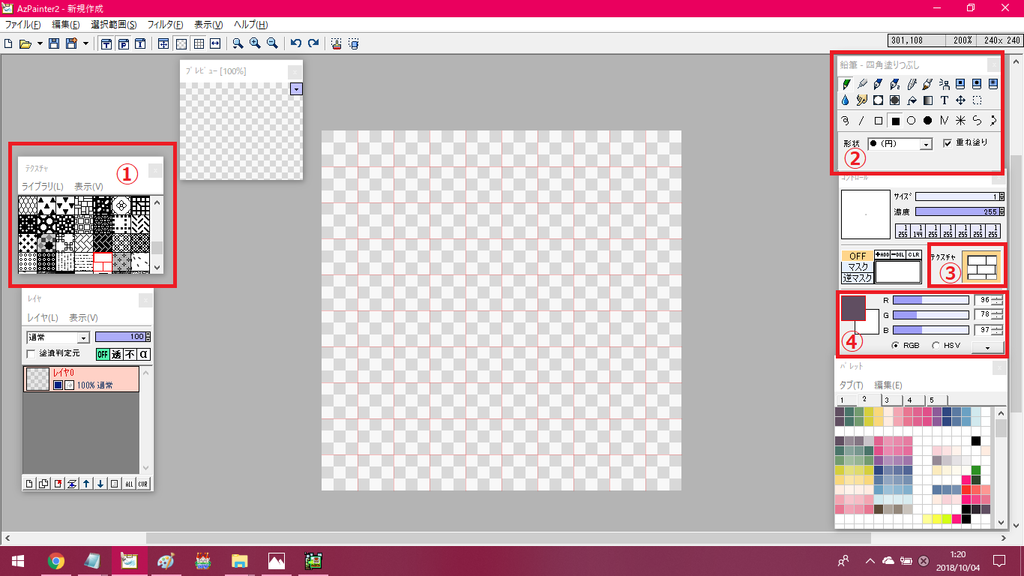1024x576 pixels.
Task: Choose the straight line draw type
Action: [861, 121]
